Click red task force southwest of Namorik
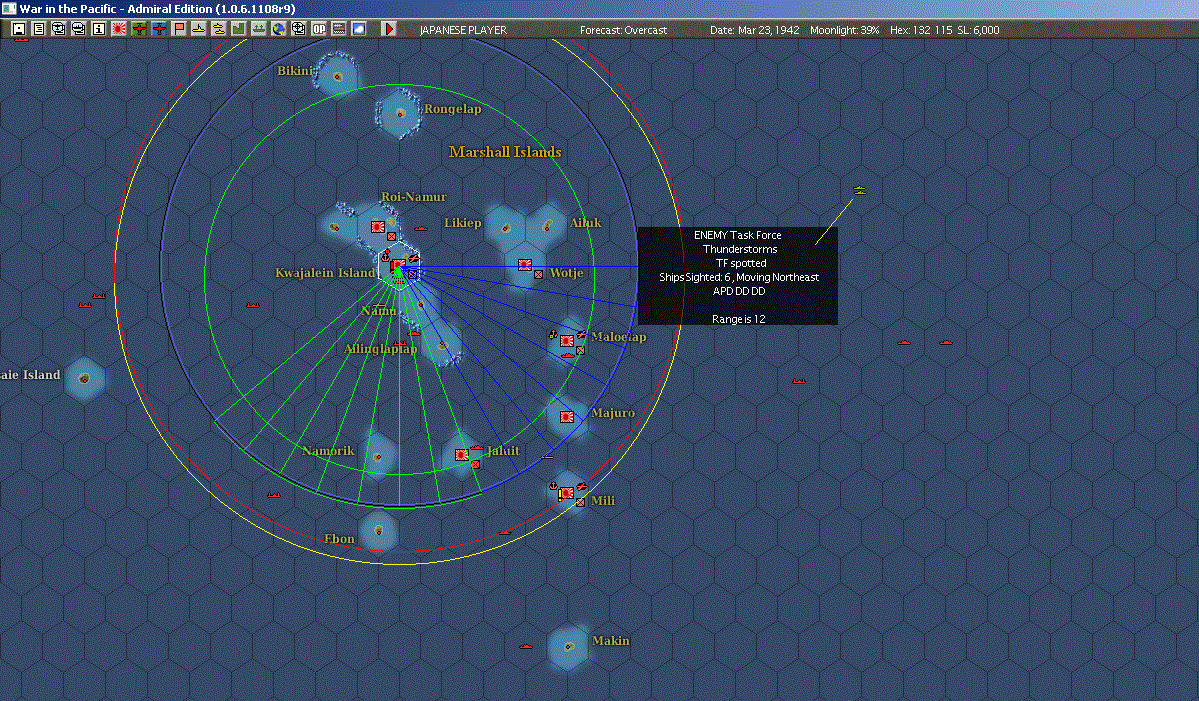Image resolution: width=1199 pixels, height=701 pixels. point(274,495)
